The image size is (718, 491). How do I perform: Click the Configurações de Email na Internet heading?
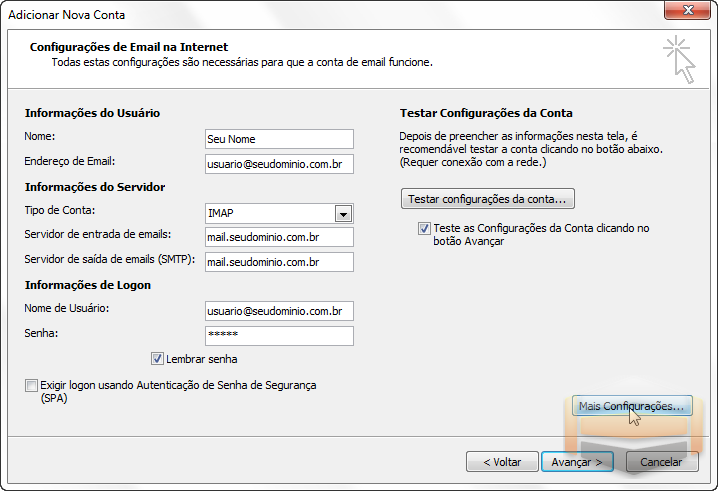pyautogui.click(x=129, y=47)
